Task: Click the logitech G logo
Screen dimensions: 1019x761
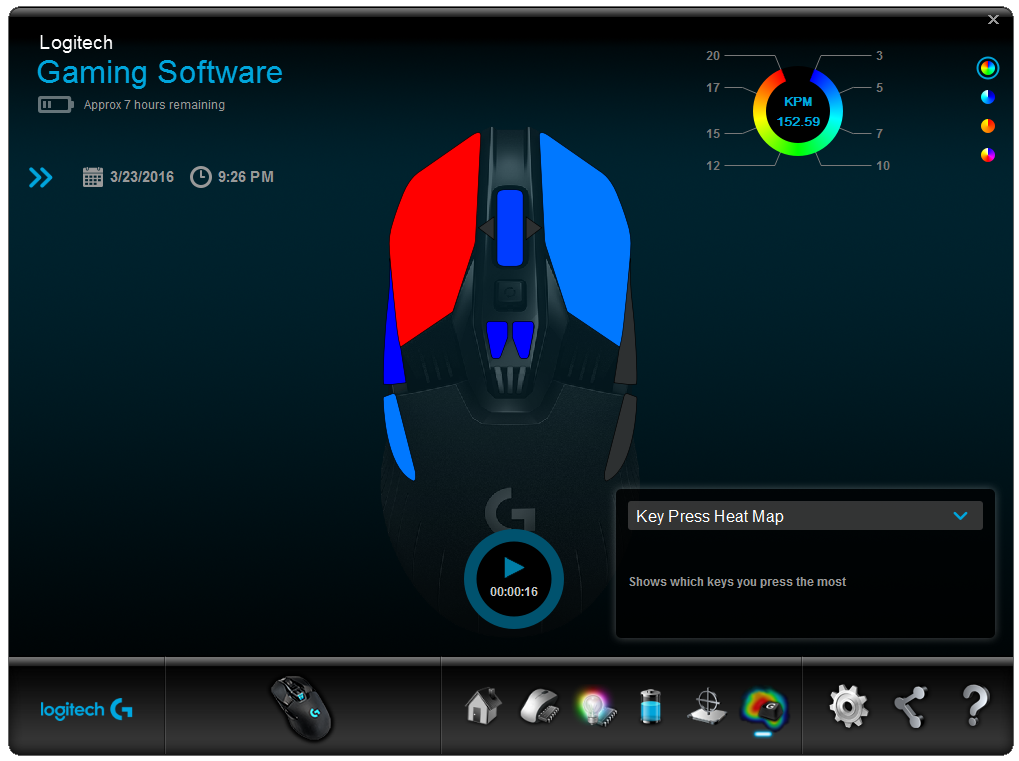Action: 86,710
